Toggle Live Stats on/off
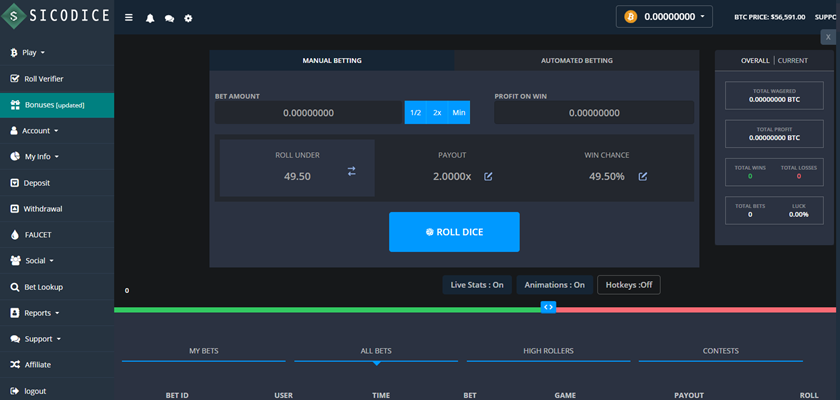 tap(477, 285)
